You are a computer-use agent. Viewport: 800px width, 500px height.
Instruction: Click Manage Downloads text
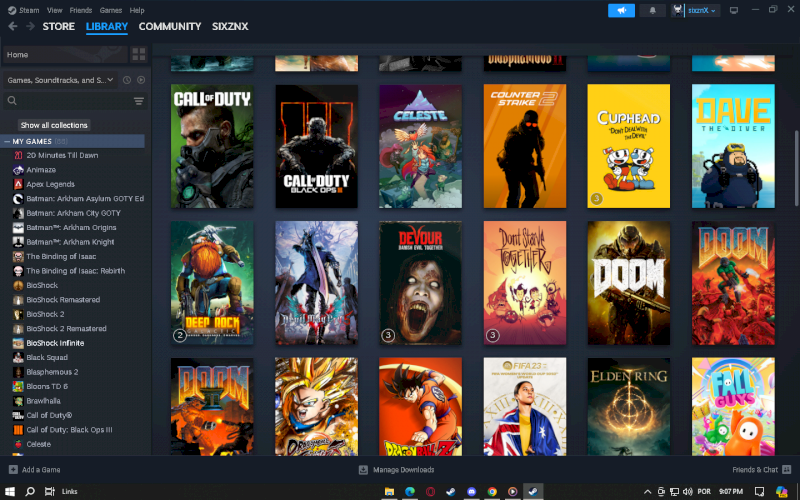tap(404, 469)
